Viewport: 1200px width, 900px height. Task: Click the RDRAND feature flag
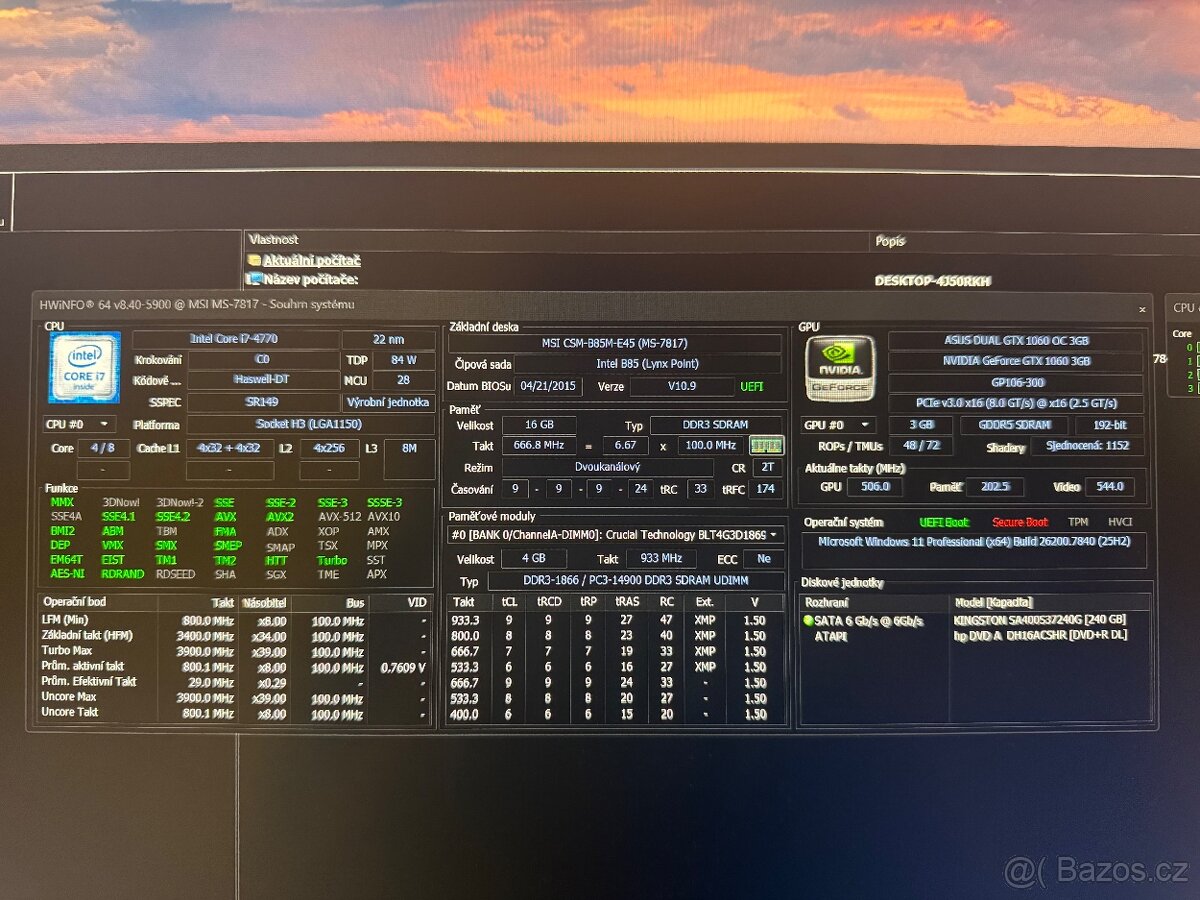click(122, 574)
